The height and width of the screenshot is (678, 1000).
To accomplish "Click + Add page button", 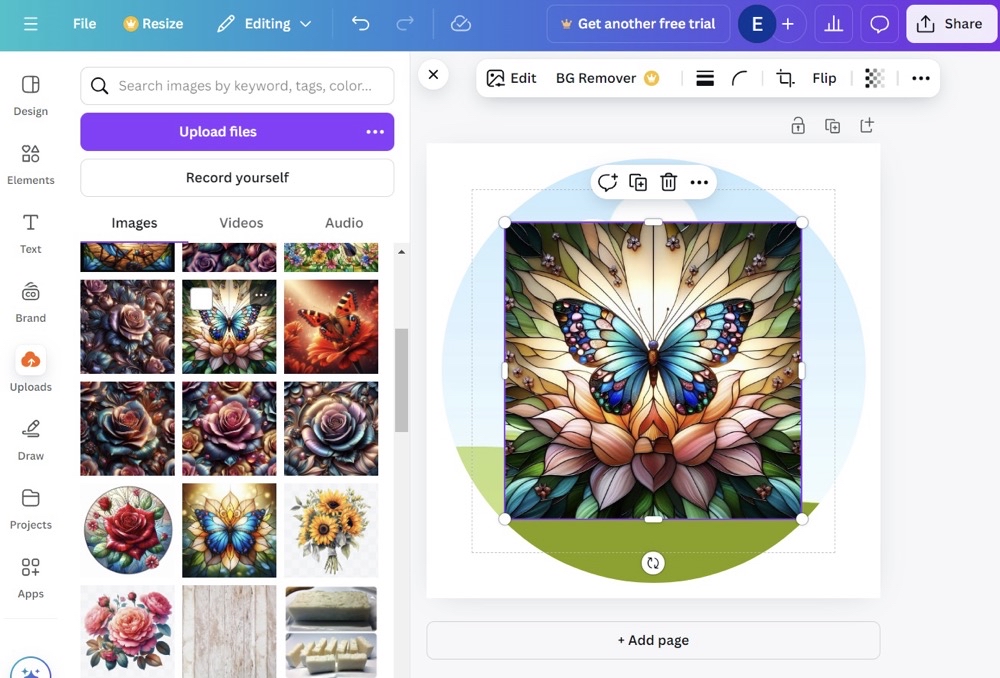I will point(653,640).
